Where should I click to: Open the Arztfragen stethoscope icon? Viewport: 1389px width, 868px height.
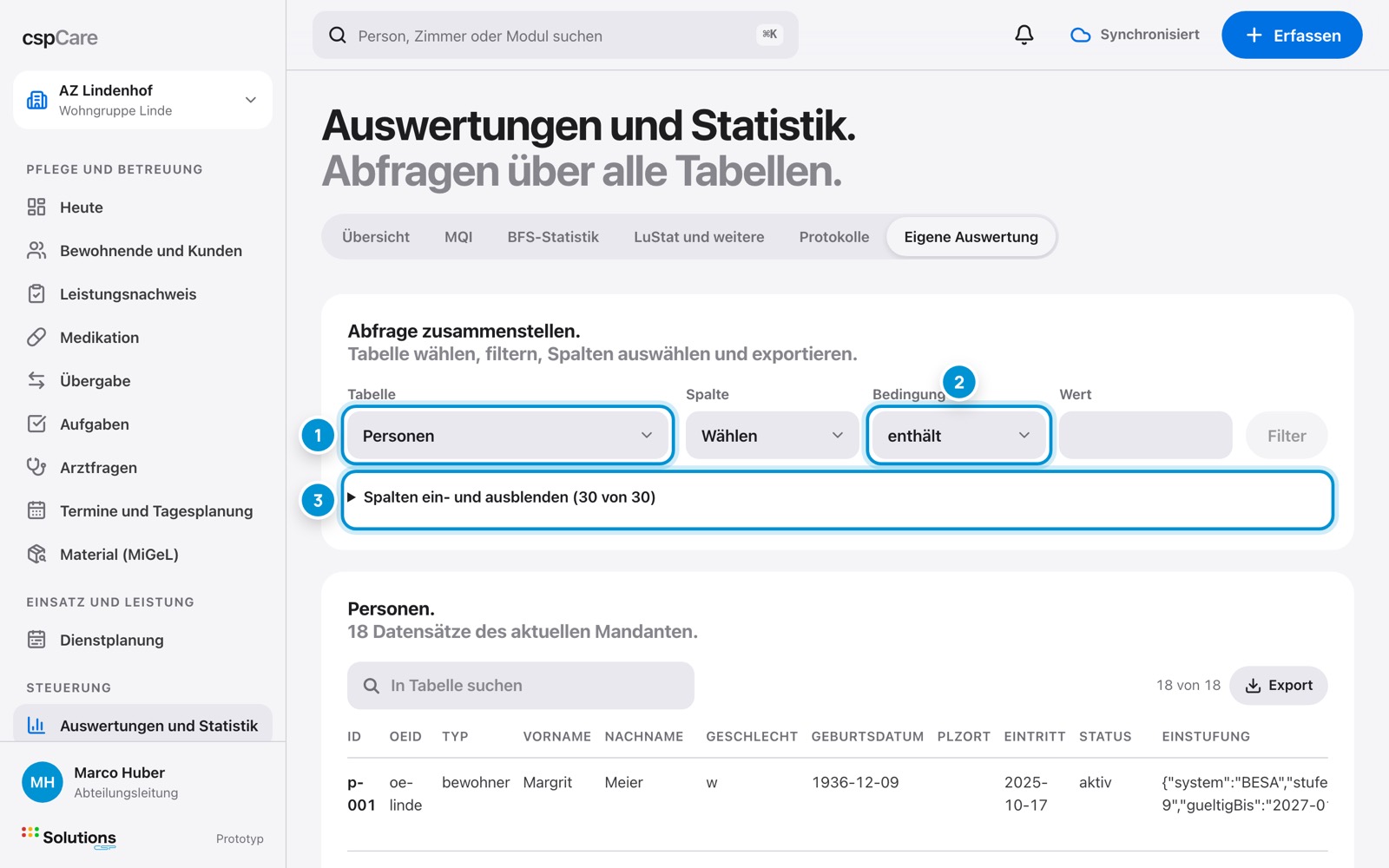point(36,467)
